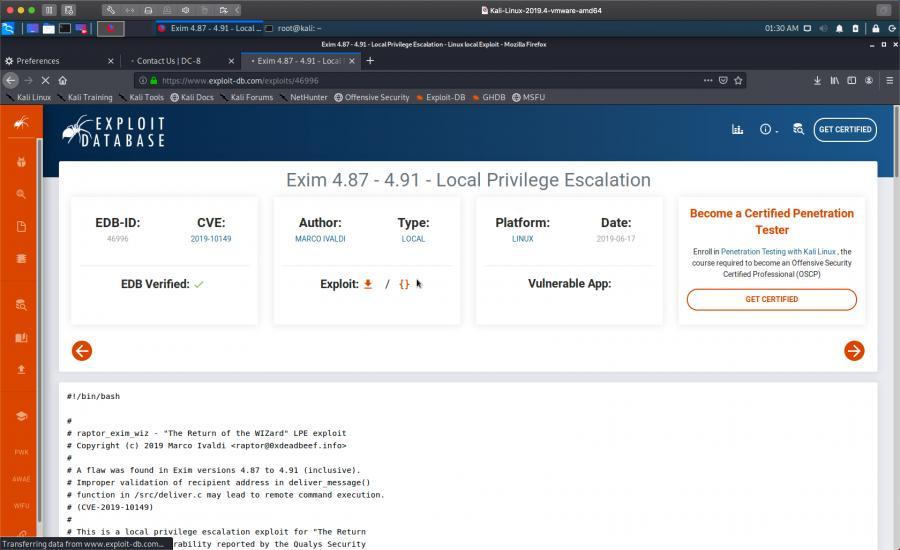Click the notification bell in Kali panel
The image size is (900, 550).
(x=839, y=28)
